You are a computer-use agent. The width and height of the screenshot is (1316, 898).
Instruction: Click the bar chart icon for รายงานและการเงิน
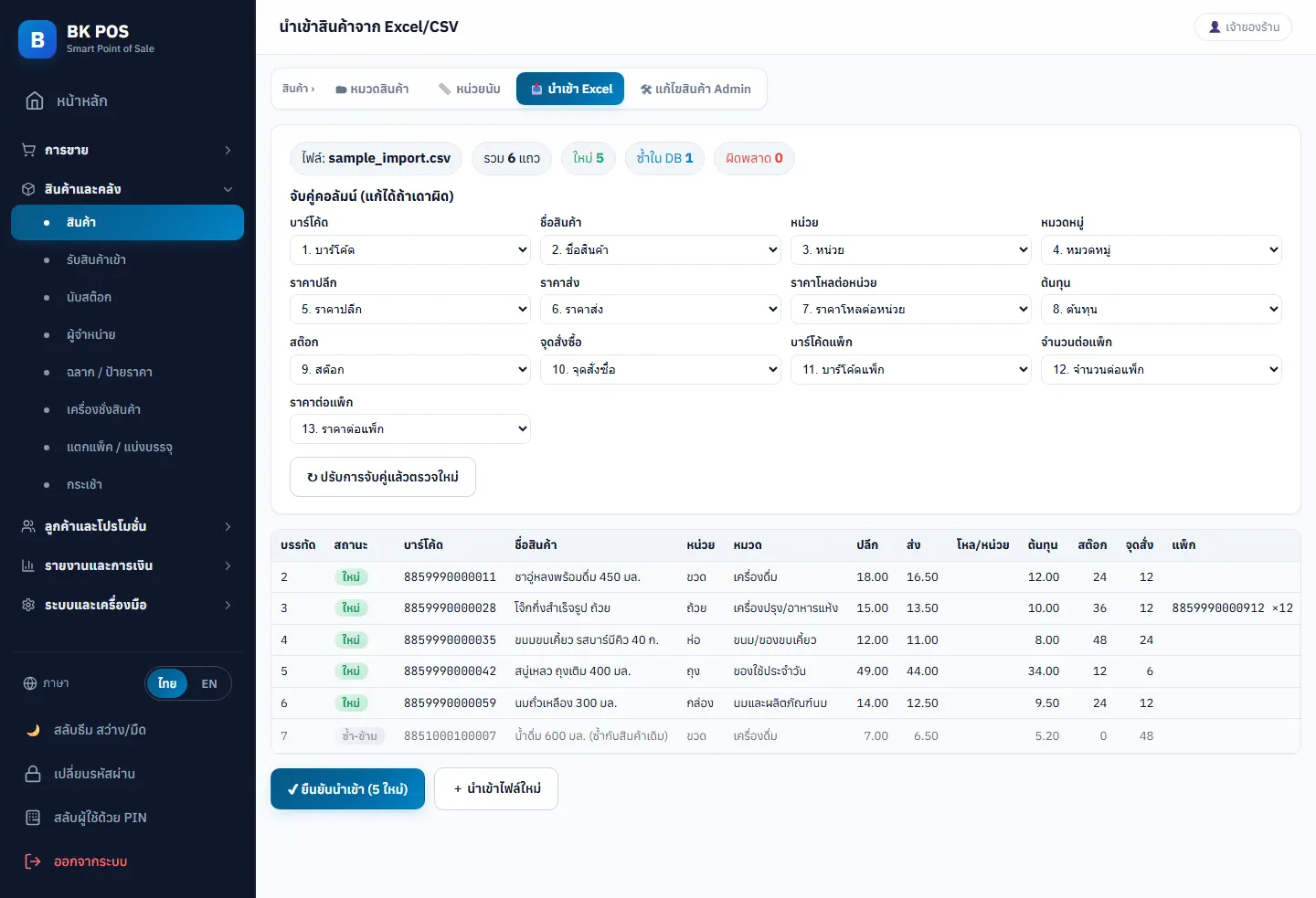[28, 565]
